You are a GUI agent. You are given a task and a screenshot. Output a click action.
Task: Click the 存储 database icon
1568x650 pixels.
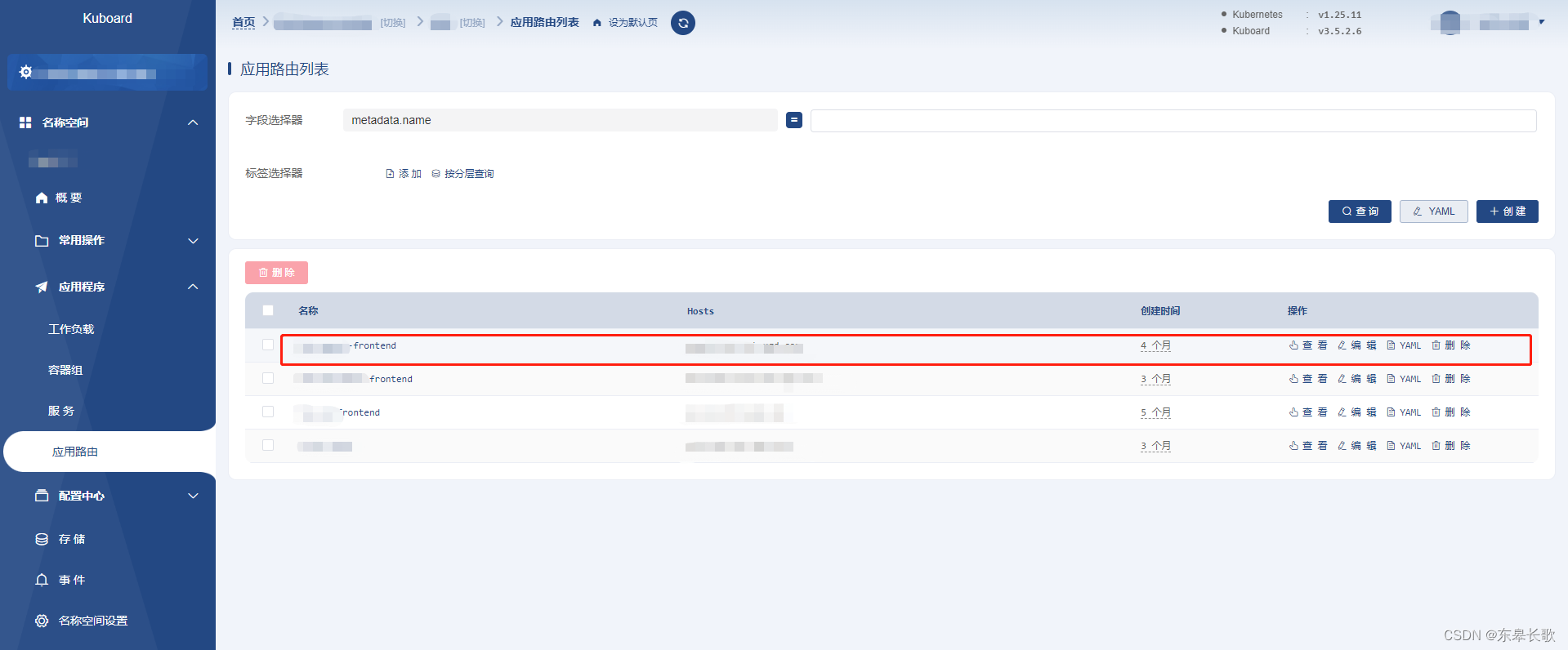[x=42, y=539]
